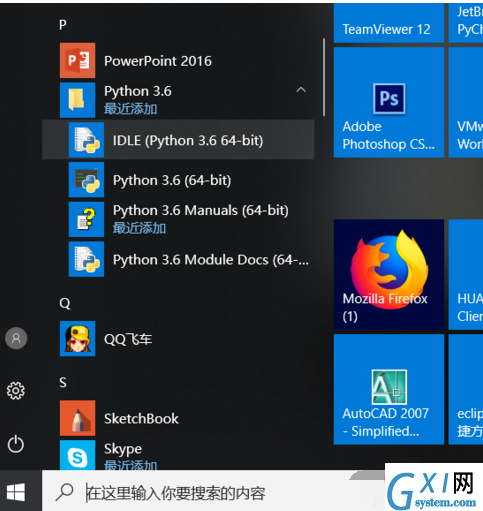Open Python 3.6 Module Docs icon
Image resolution: width=483 pixels, height=511 pixels.
tap(86, 259)
